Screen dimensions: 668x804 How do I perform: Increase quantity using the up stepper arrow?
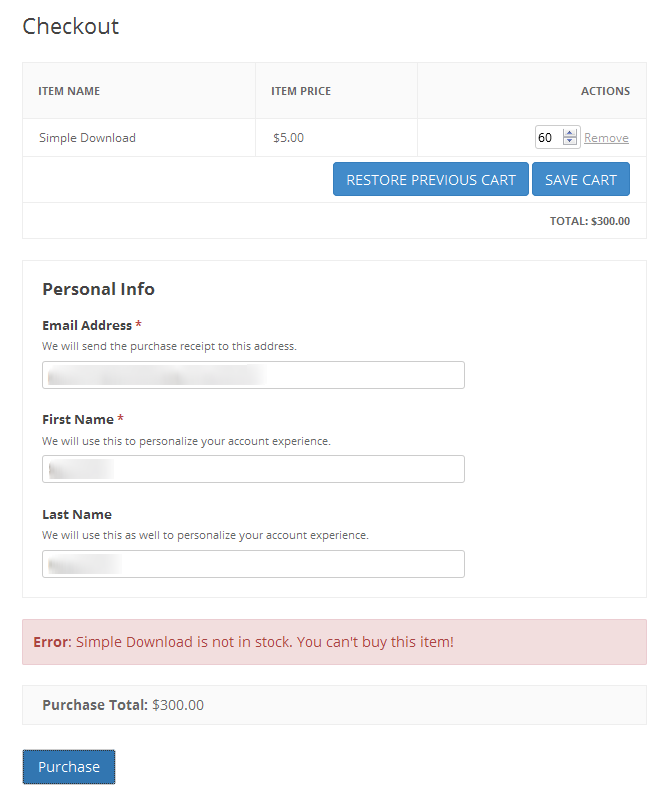click(x=570, y=133)
